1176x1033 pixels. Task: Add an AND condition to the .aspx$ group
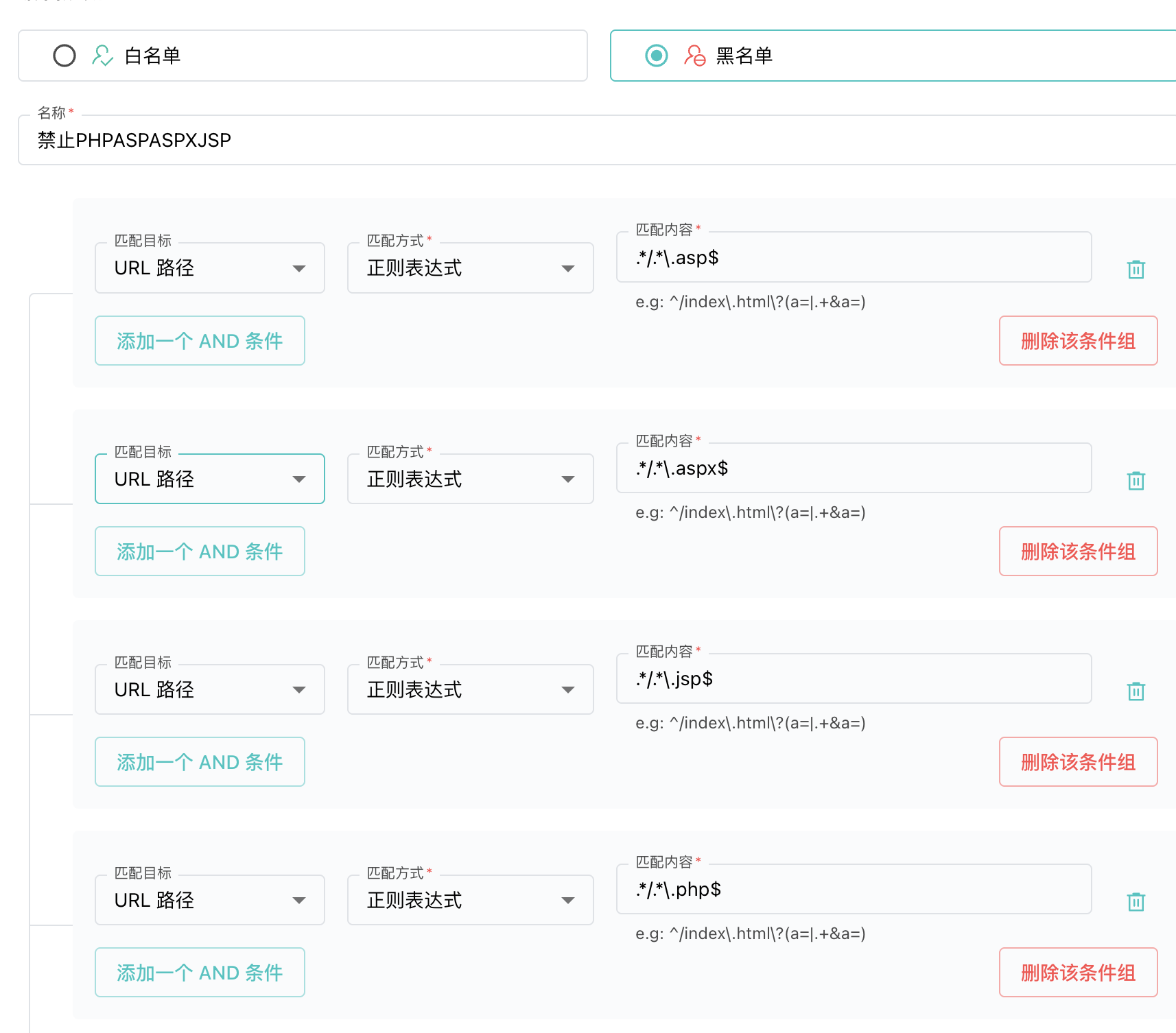(x=200, y=551)
